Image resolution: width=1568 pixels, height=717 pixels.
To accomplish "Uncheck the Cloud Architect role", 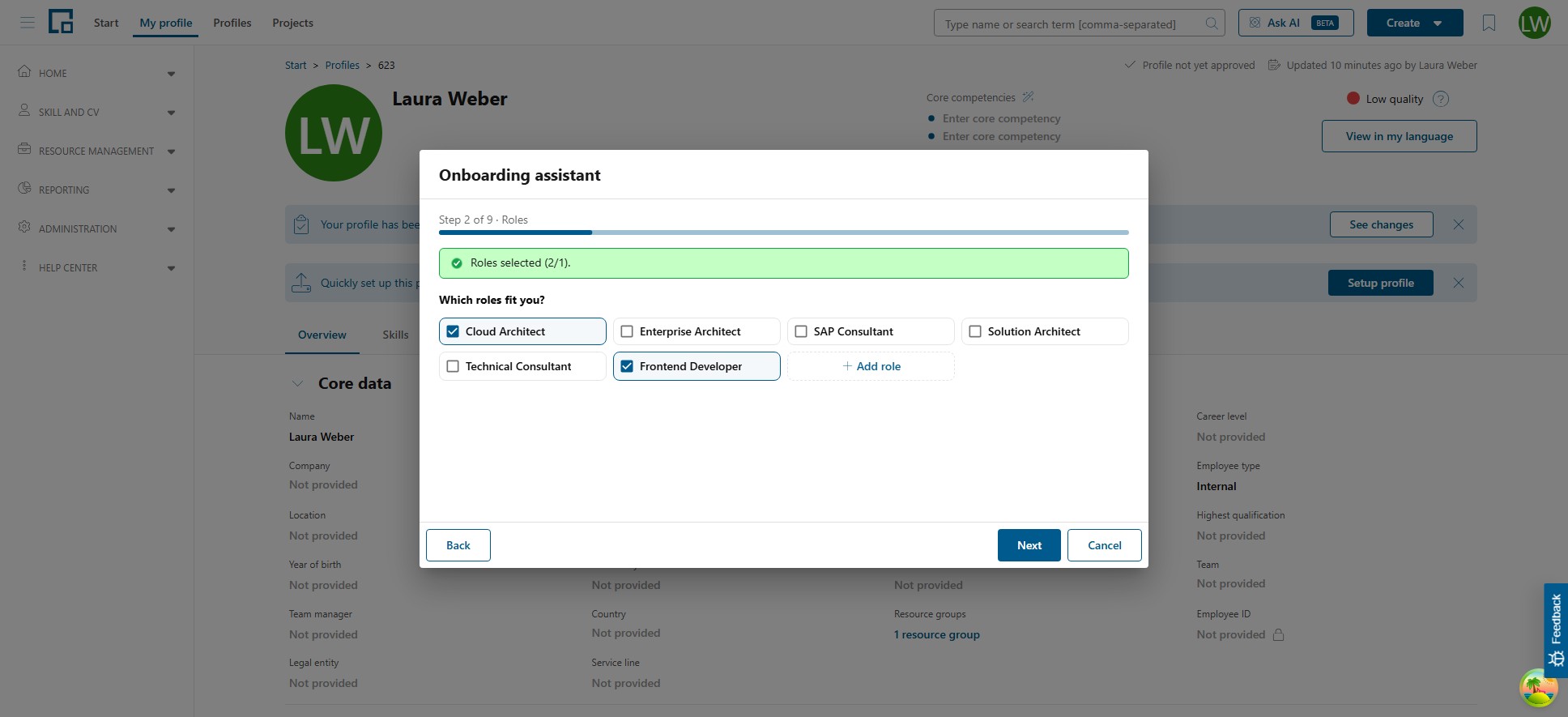I will click(x=453, y=331).
